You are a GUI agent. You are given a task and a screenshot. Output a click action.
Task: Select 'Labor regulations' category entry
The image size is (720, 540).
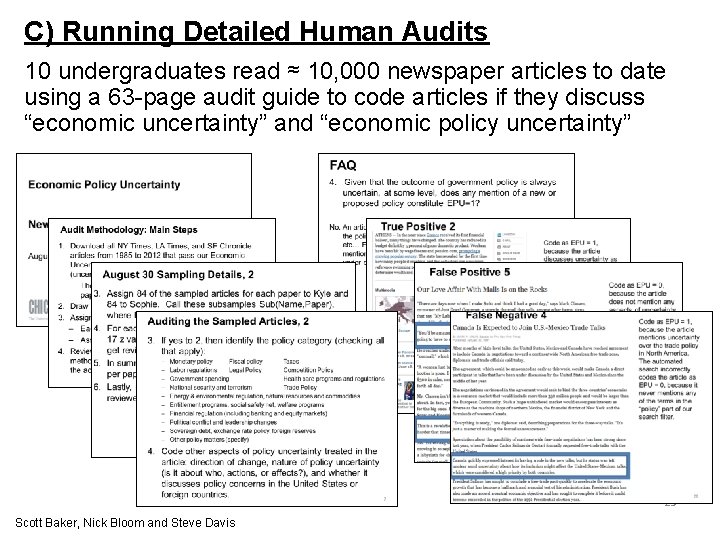193,370
